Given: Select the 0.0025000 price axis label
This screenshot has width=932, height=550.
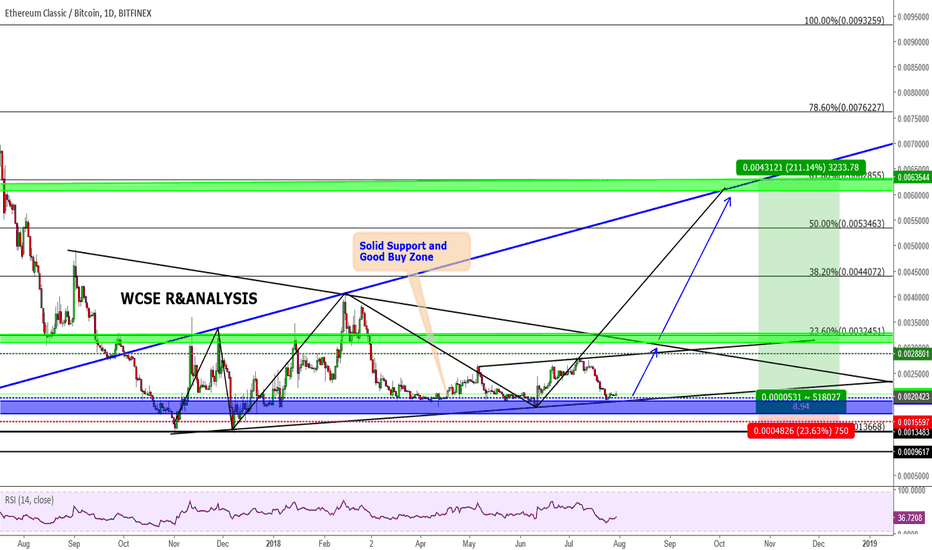Looking at the screenshot, I should [913, 374].
